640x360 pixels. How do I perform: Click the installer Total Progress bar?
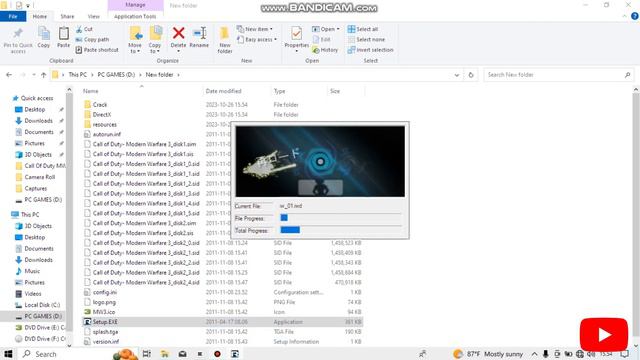341,230
